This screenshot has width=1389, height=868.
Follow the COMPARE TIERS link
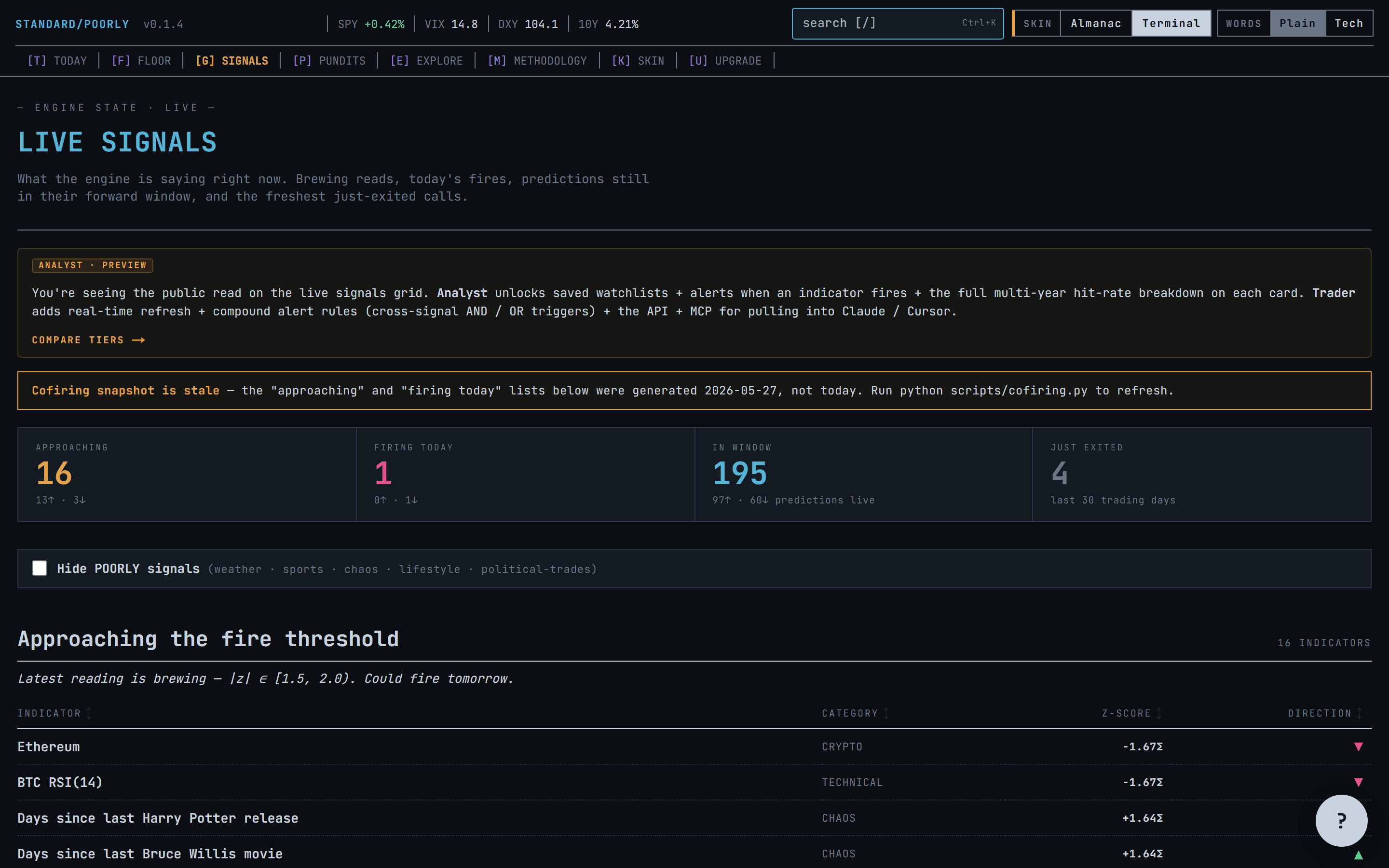pos(88,340)
